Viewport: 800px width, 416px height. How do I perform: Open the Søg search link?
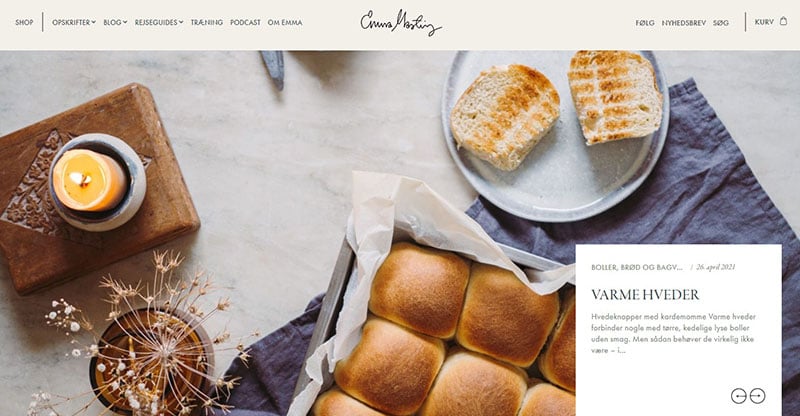point(721,23)
